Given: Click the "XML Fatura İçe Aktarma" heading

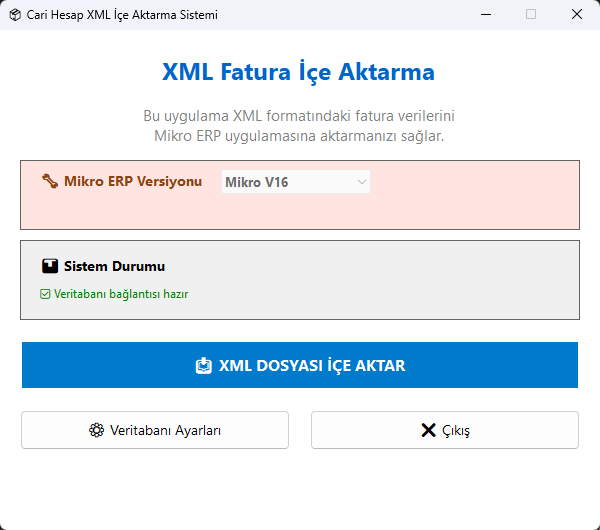Looking at the screenshot, I should (x=298, y=73).
